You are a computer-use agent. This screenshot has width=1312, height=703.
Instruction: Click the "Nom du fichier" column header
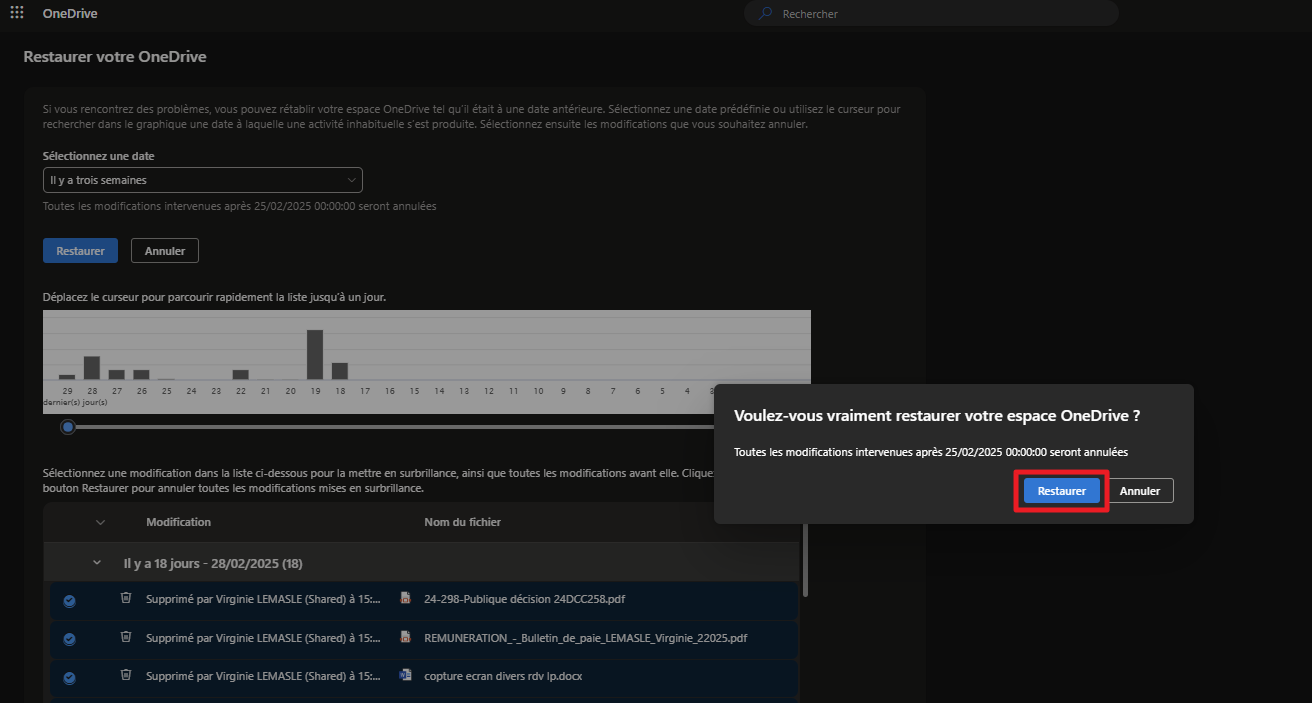463,522
